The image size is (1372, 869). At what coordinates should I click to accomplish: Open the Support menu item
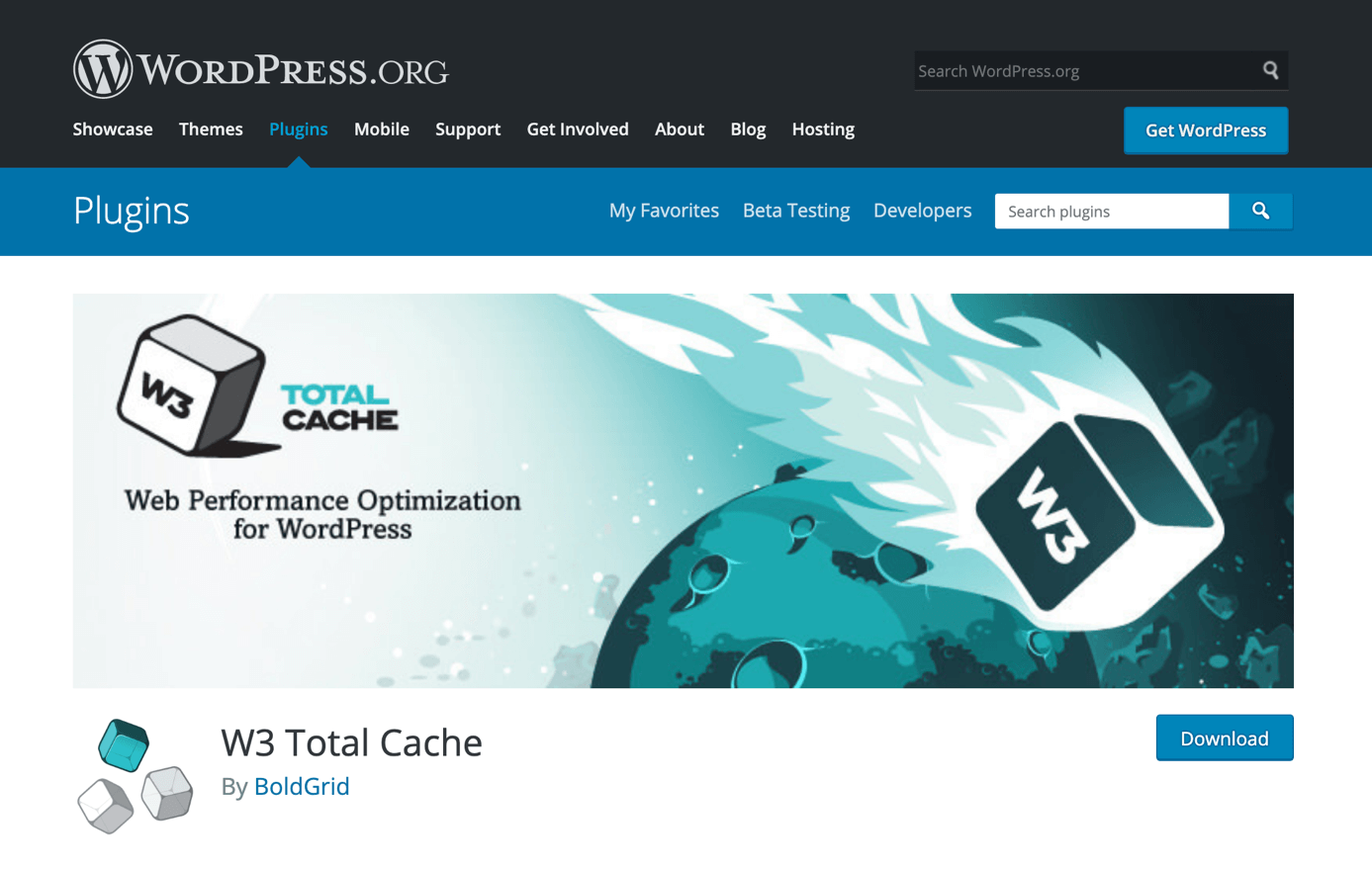pyautogui.click(x=468, y=130)
